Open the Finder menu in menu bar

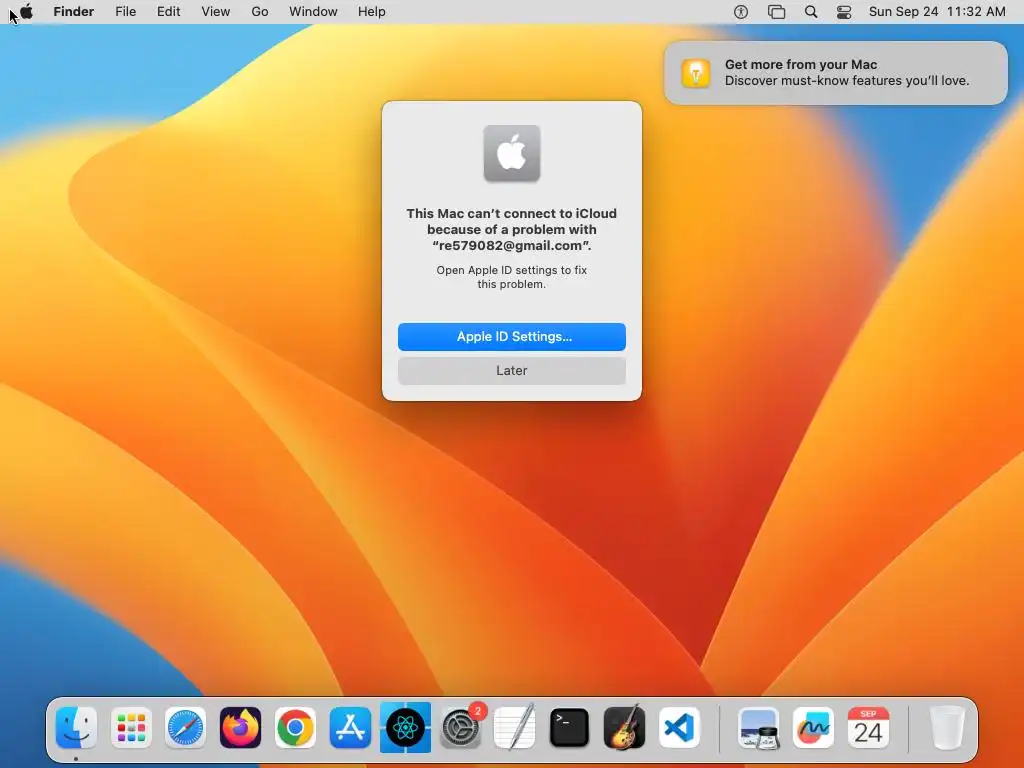point(74,11)
